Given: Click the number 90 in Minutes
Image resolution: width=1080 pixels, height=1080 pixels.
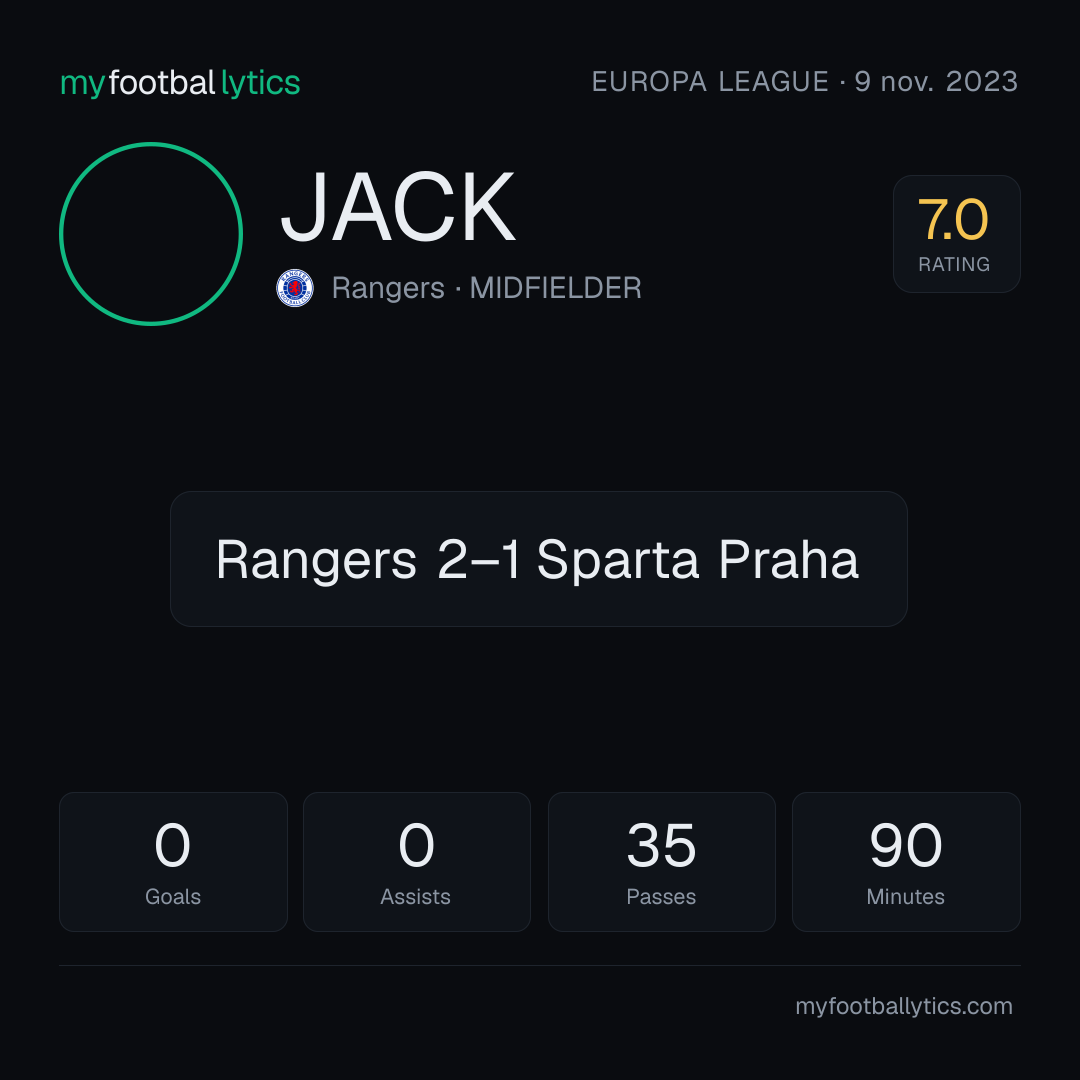Looking at the screenshot, I should point(906,845).
